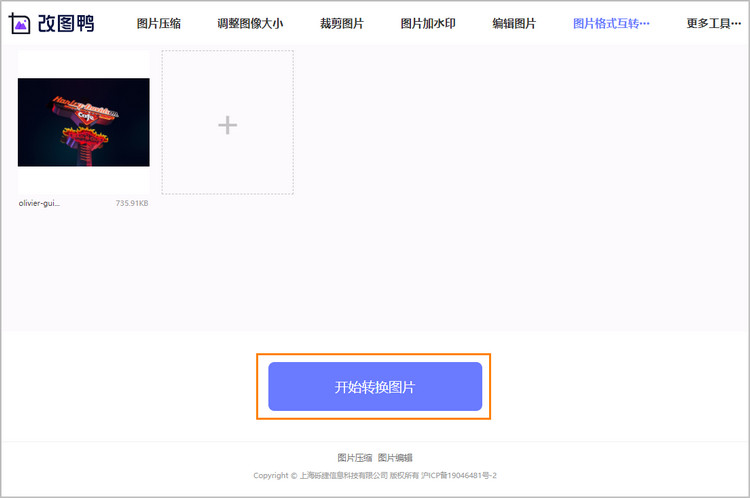The image size is (750, 498).
Task: Click the 开始转换图片 button
Action: coord(375,387)
